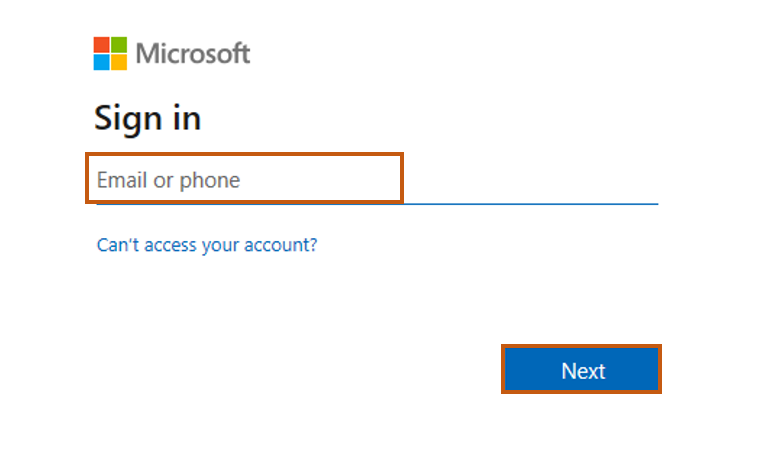Click the red square of Microsoft logo
The image size is (773, 456).
102,45
